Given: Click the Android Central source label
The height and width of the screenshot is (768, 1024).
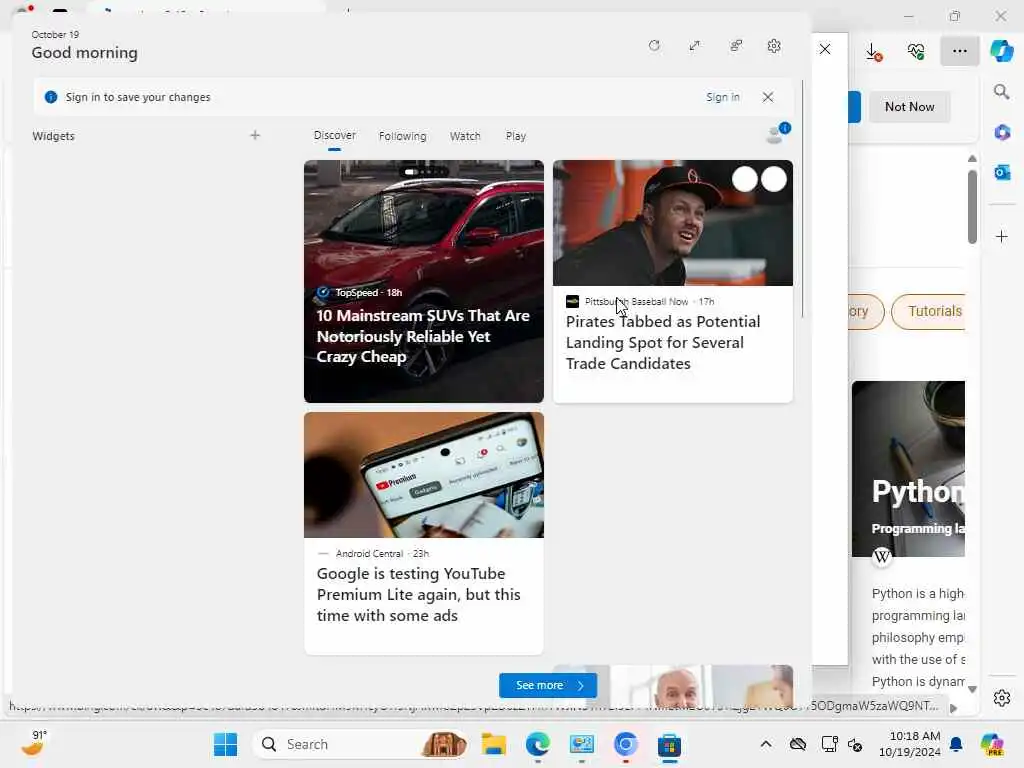Looking at the screenshot, I should pyautogui.click(x=369, y=553).
